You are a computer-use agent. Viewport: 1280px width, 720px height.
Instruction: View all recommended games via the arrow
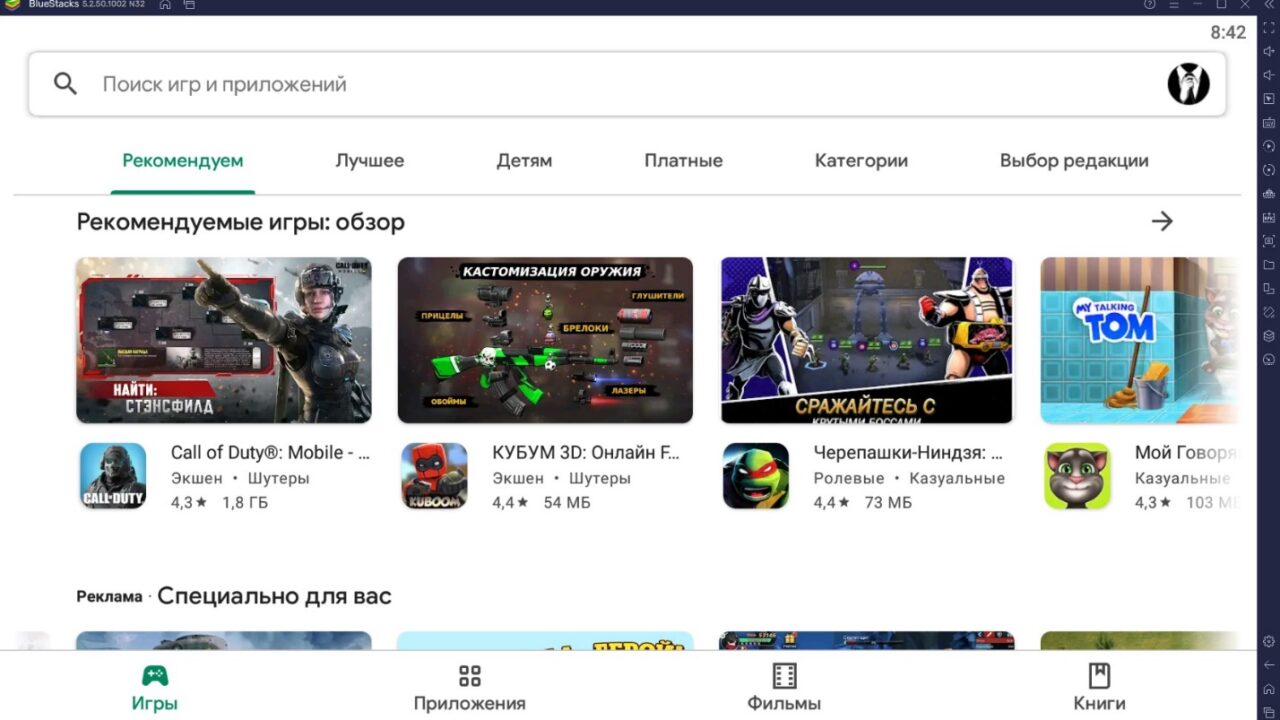pos(1162,221)
